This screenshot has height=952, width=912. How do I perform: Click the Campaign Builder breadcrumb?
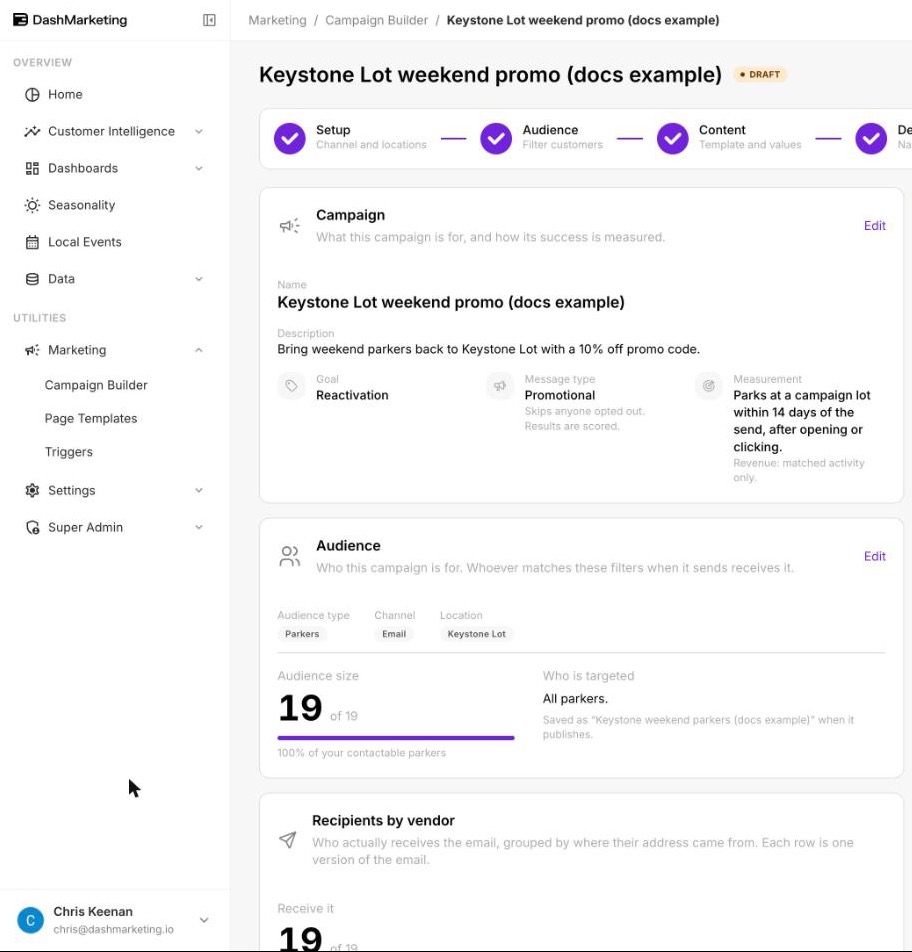376,20
